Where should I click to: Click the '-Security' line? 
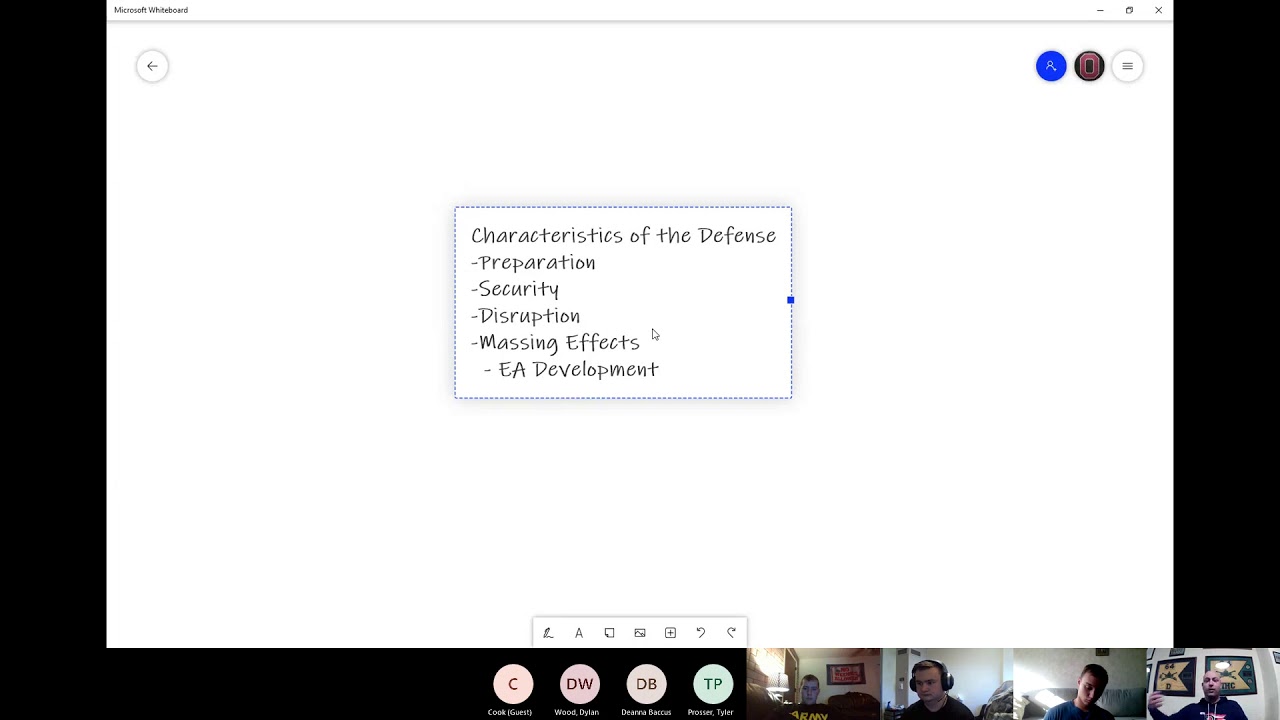[515, 289]
